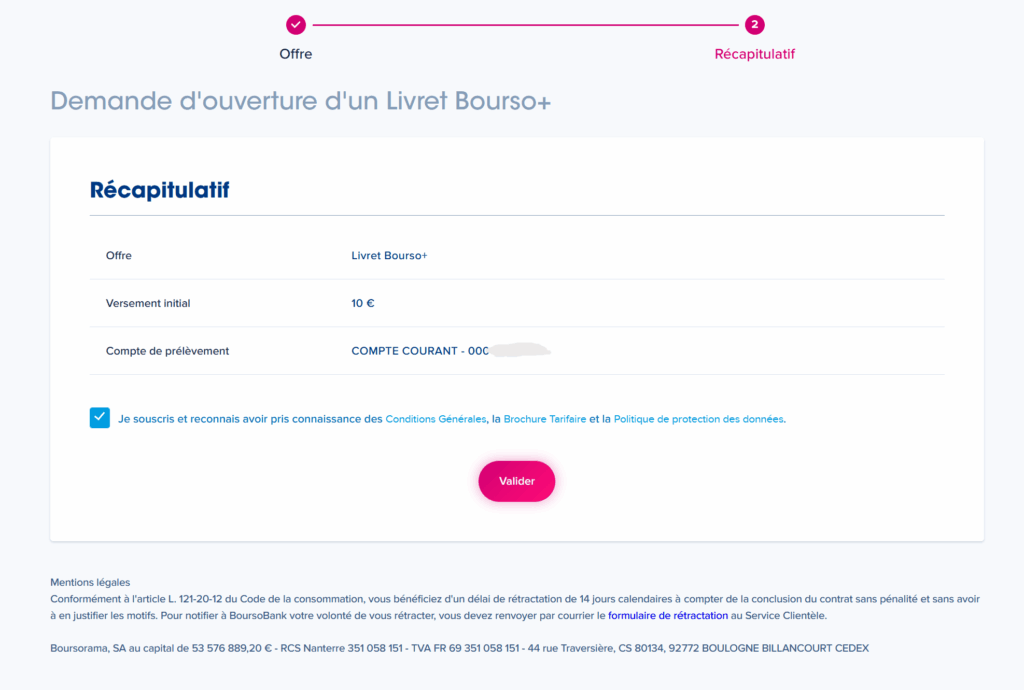Click the Demande d'ouverture page title
Screen dimensions: 1024x690
click(x=300, y=101)
